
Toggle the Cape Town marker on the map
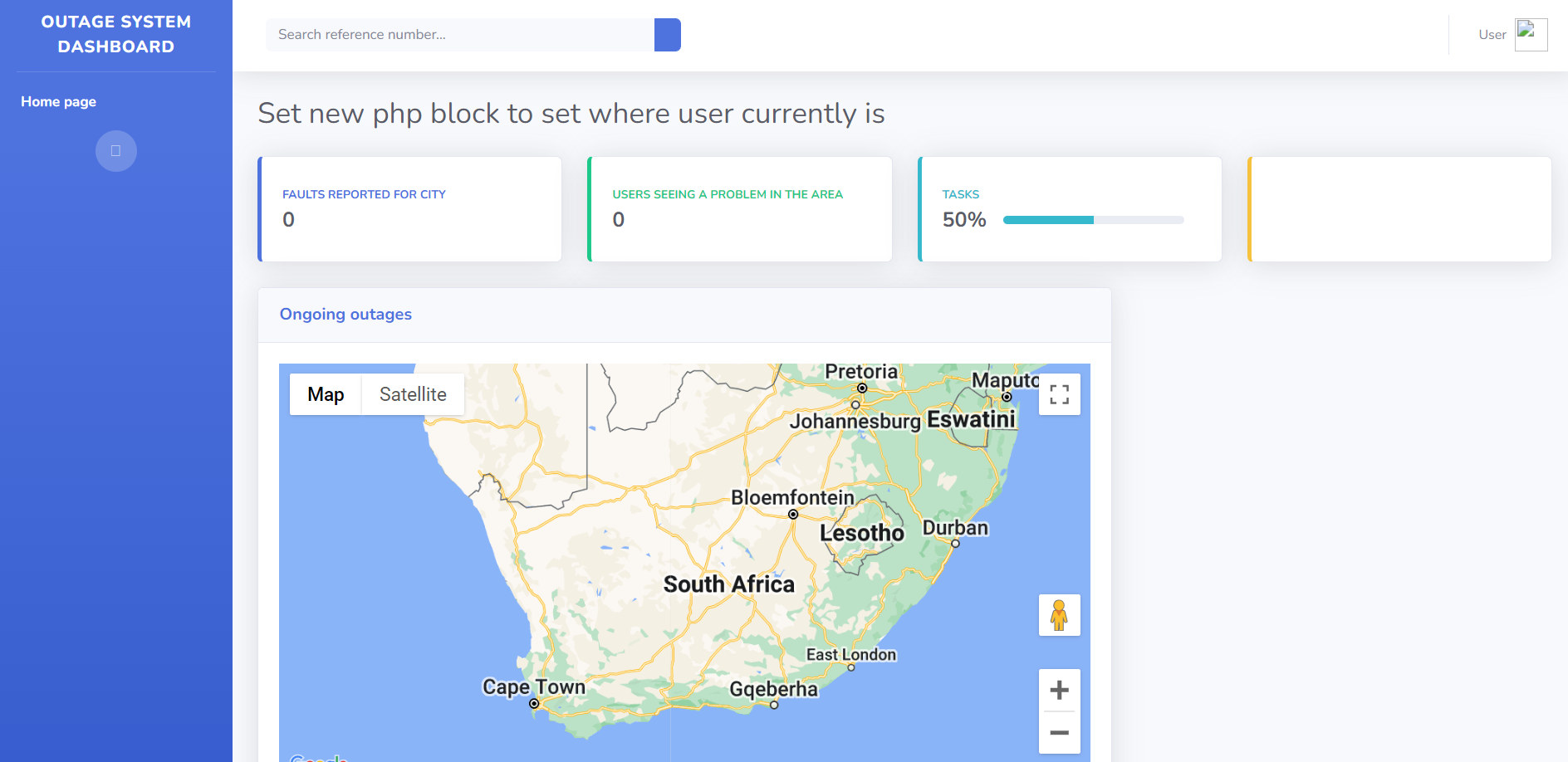[533, 702]
